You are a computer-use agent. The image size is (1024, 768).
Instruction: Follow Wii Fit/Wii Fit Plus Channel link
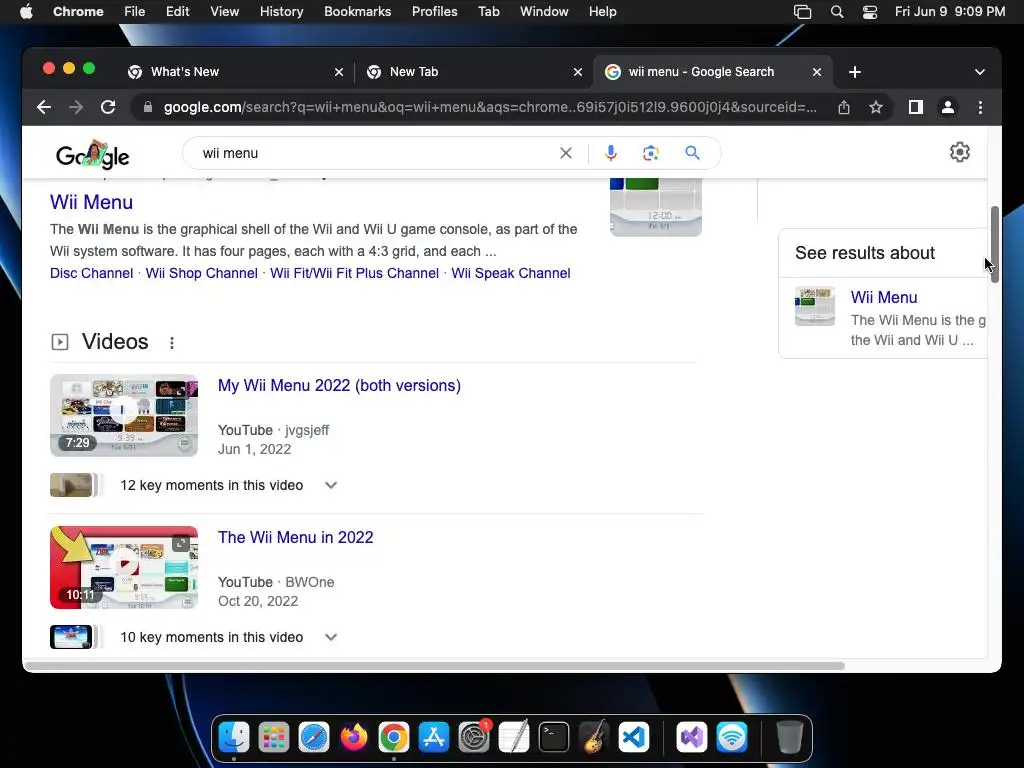(x=354, y=273)
